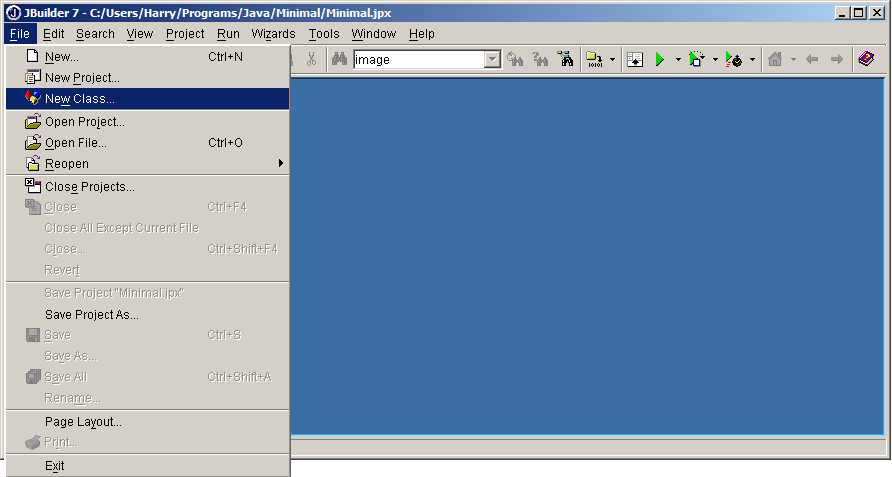Choose New... from File menu

click(x=147, y=56)
